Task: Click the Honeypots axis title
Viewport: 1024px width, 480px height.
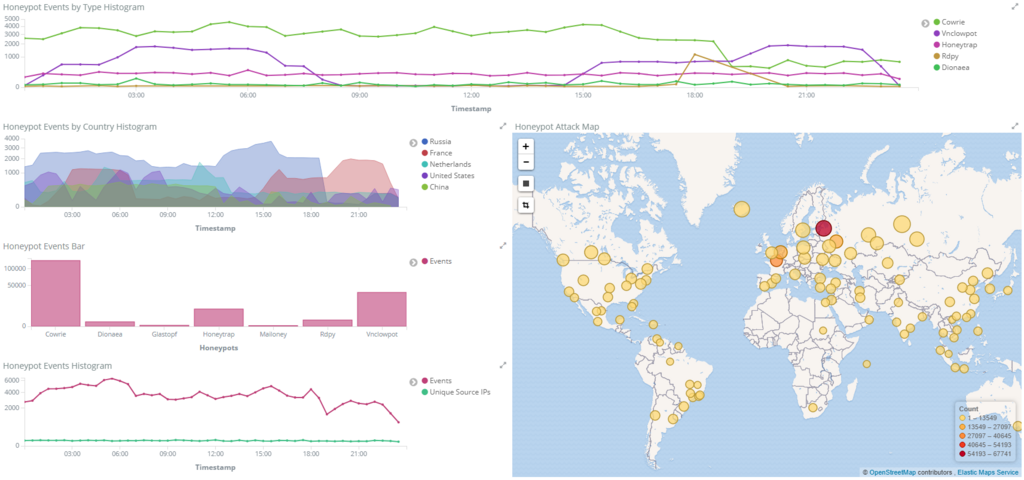Action: (219, 348)
